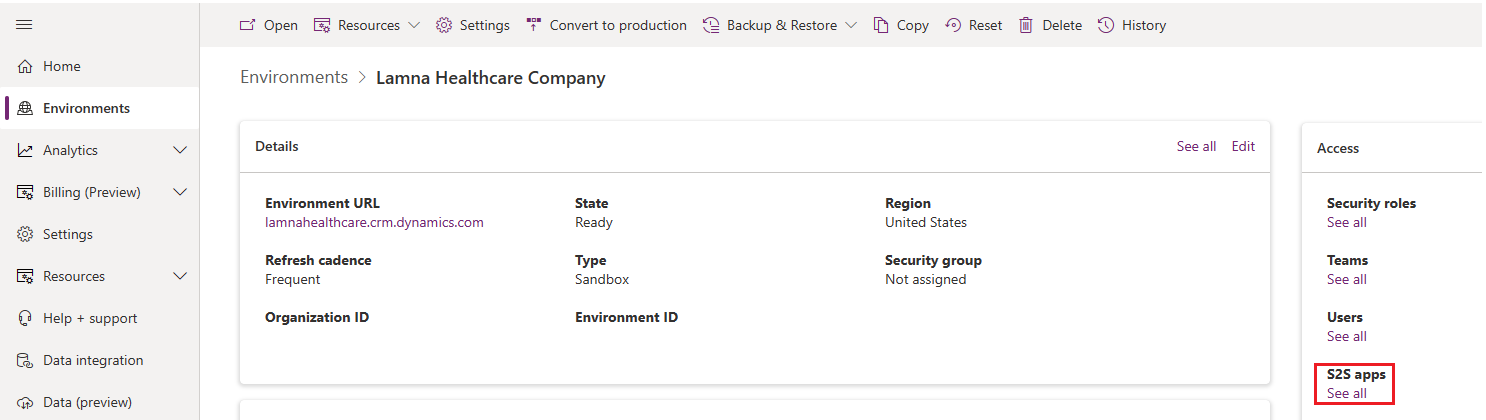Click the Access card heading
Image resolution: width=1486 pixels, height=420 pixels.
[1338, 147]
